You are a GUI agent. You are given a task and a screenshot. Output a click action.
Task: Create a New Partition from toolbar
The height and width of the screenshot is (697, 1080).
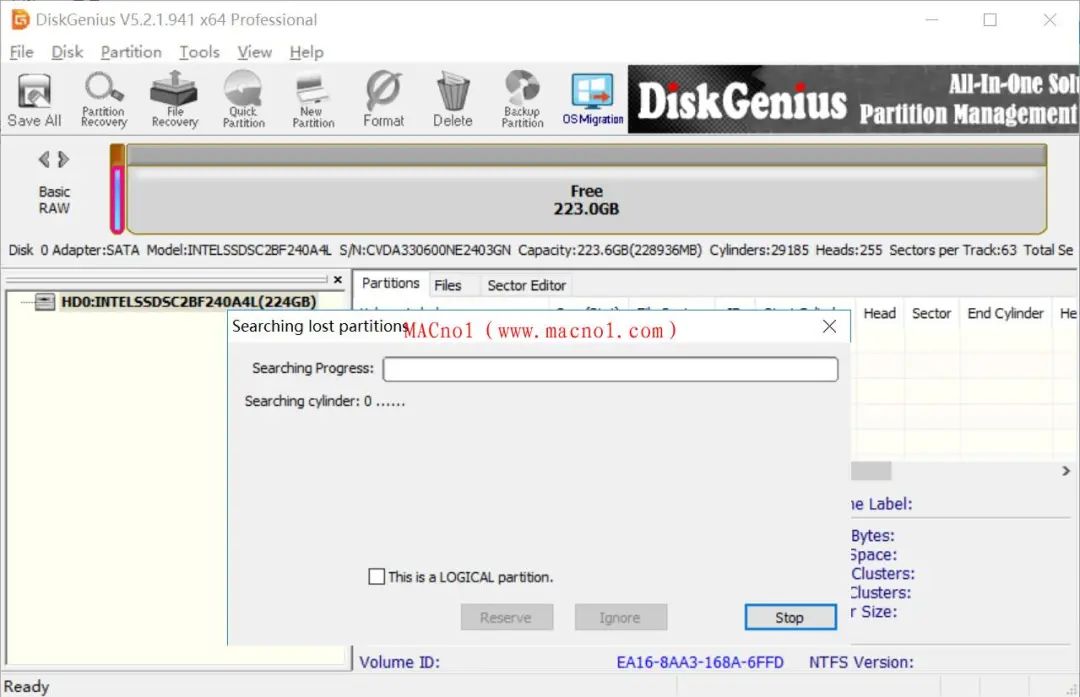313,100
